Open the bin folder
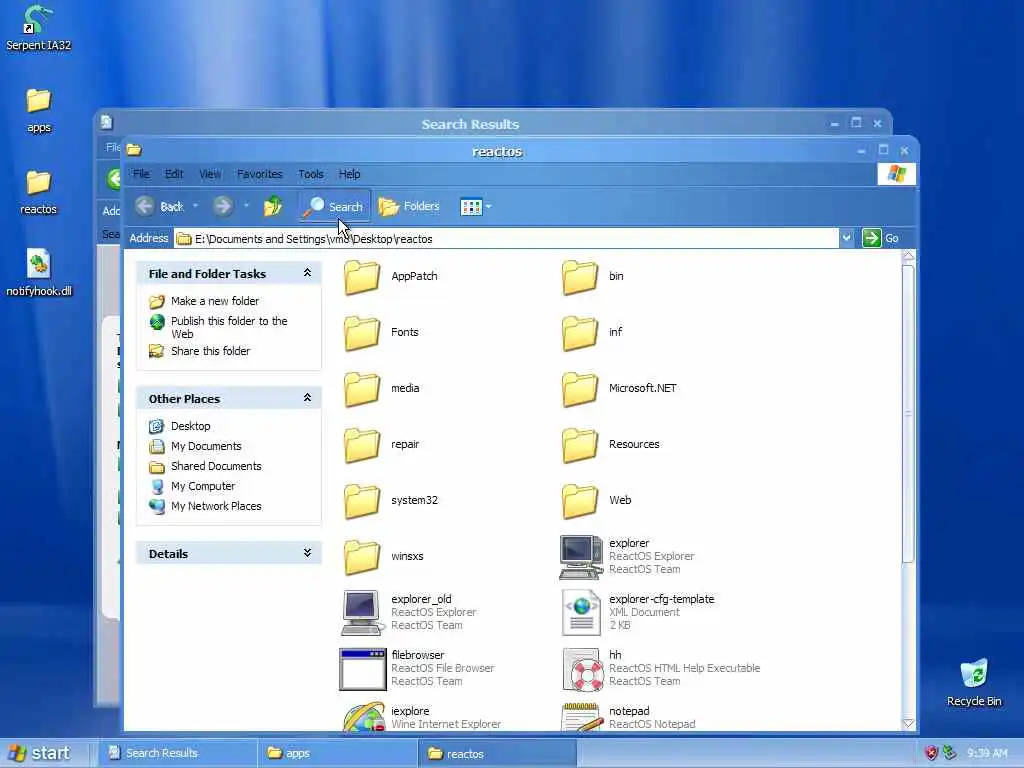The image size is (1024, 768). pos(593,276)
